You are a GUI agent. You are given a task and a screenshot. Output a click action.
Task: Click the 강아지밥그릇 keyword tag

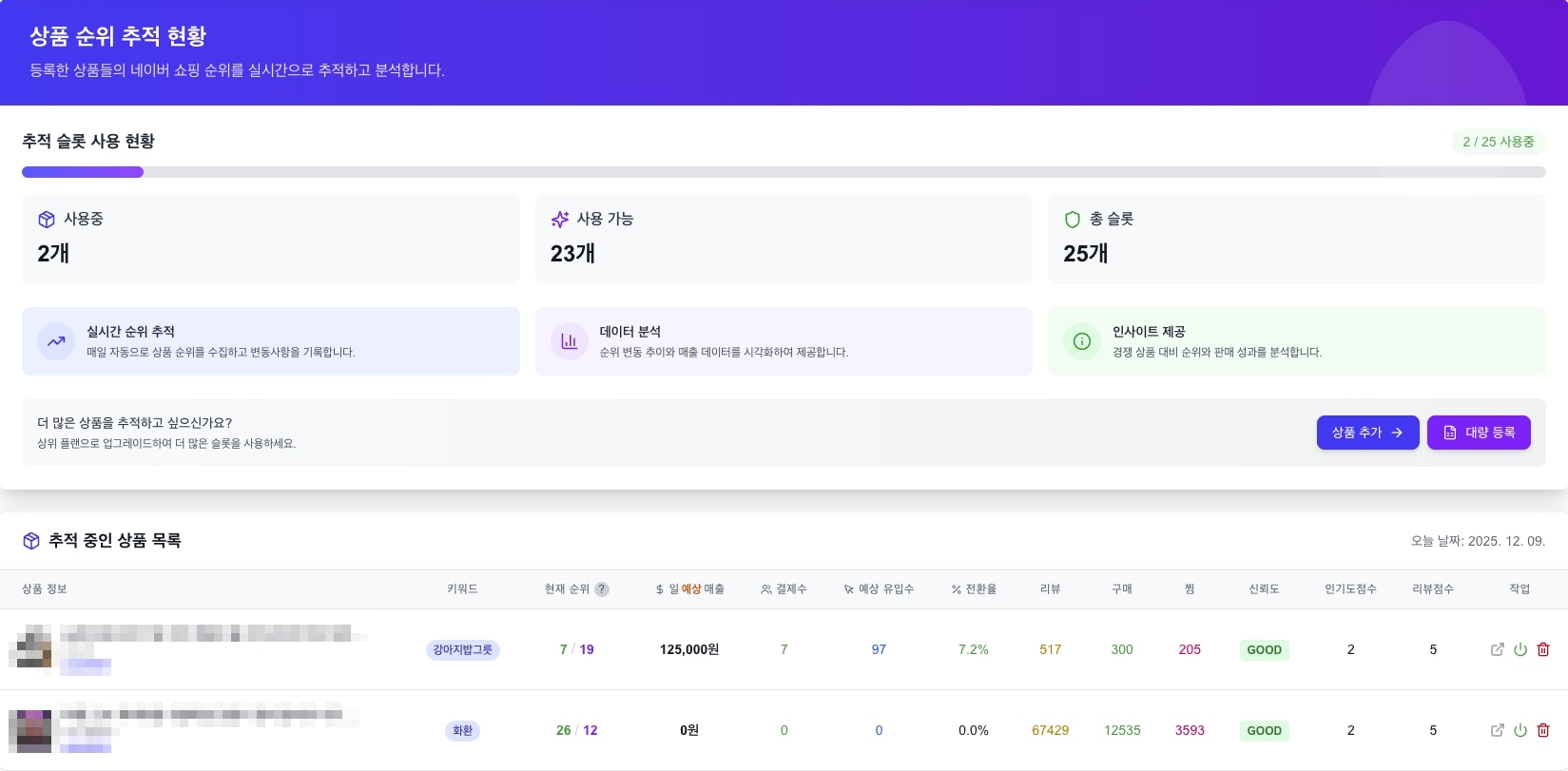(x=463, y=650)
